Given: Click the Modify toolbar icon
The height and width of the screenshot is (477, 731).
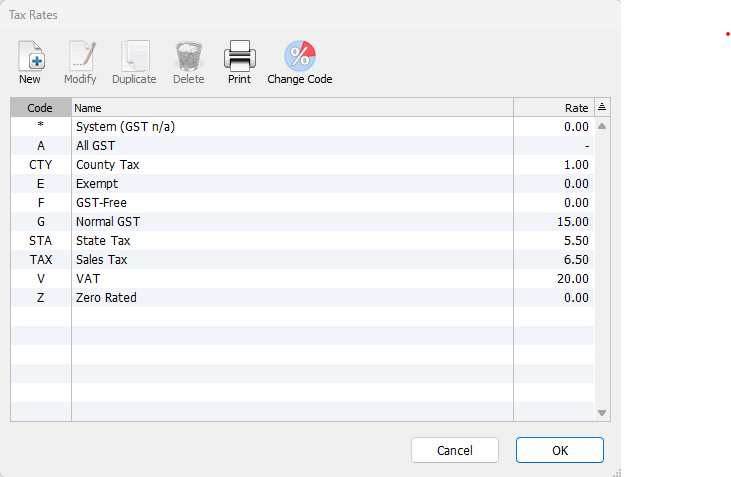Looking at the screenshot, I should coord(81,56).
